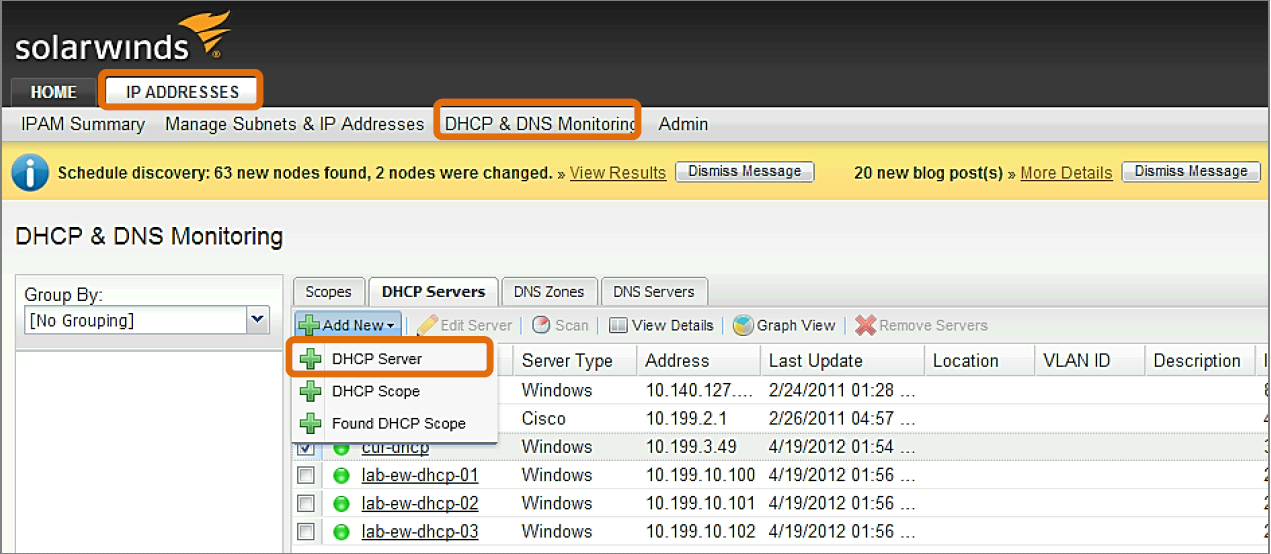Open the Admin menu item
This screenshot has height=554, width=1271.
(683, 125)
